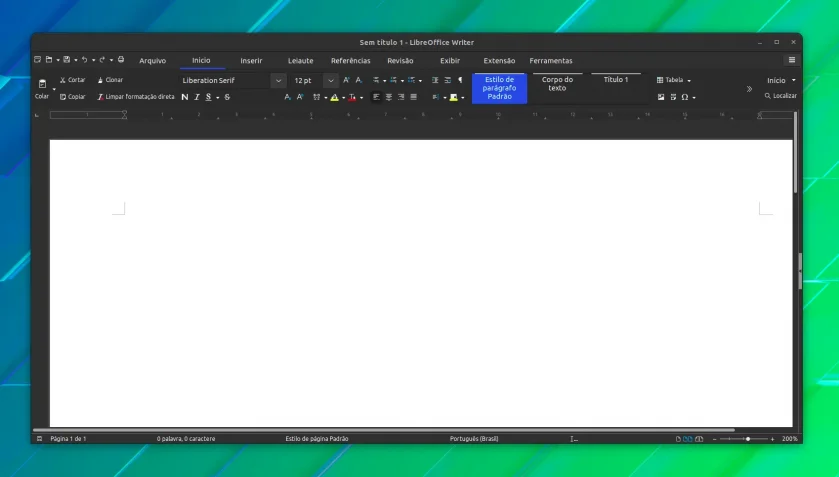840x477 pixels.
Task: Click the print icon in the quick toolbar
Action: (x=121, y=59)
